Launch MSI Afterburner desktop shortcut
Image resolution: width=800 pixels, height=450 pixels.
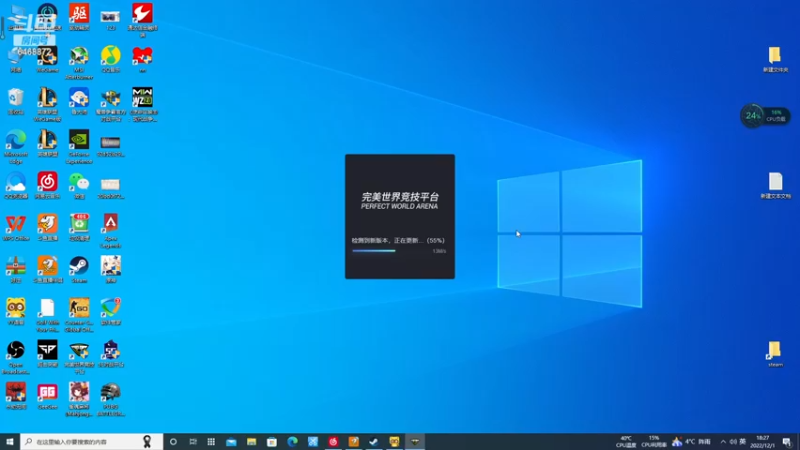79,62
